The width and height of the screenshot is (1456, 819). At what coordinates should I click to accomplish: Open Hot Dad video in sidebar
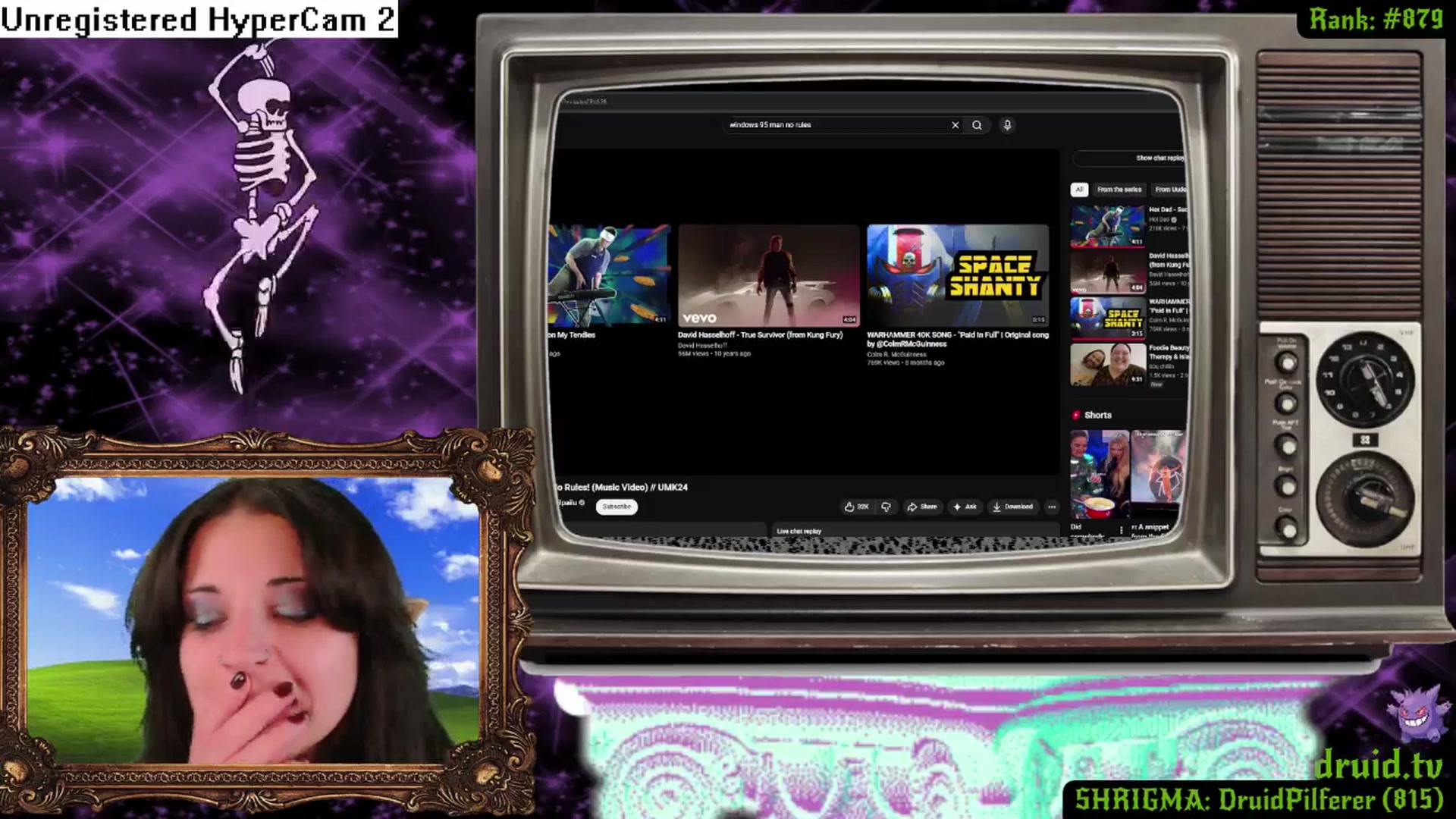click(x=1107, y=225)
